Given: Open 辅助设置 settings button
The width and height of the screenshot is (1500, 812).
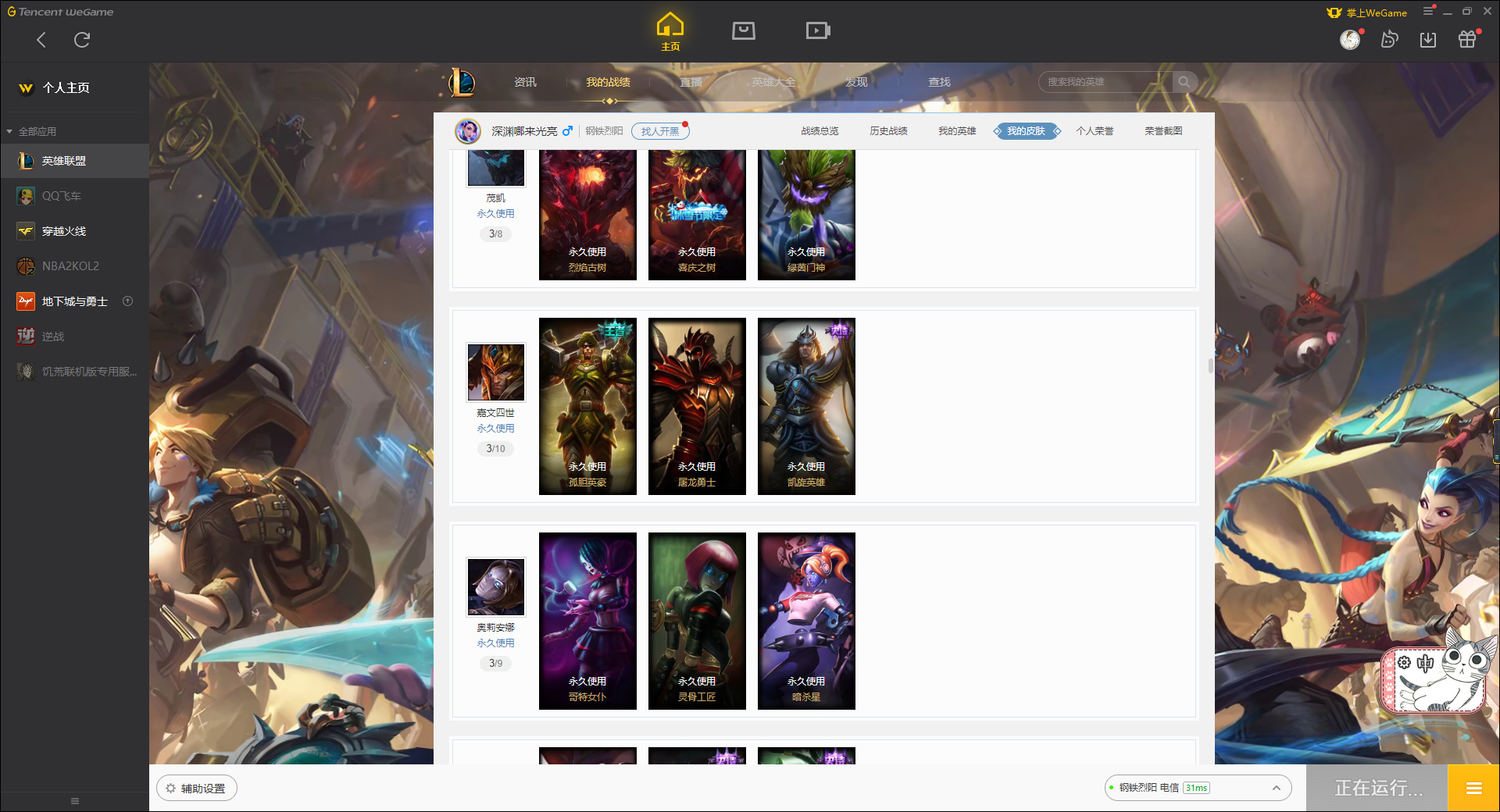Looking at the screenshot, I should point(197,789).
